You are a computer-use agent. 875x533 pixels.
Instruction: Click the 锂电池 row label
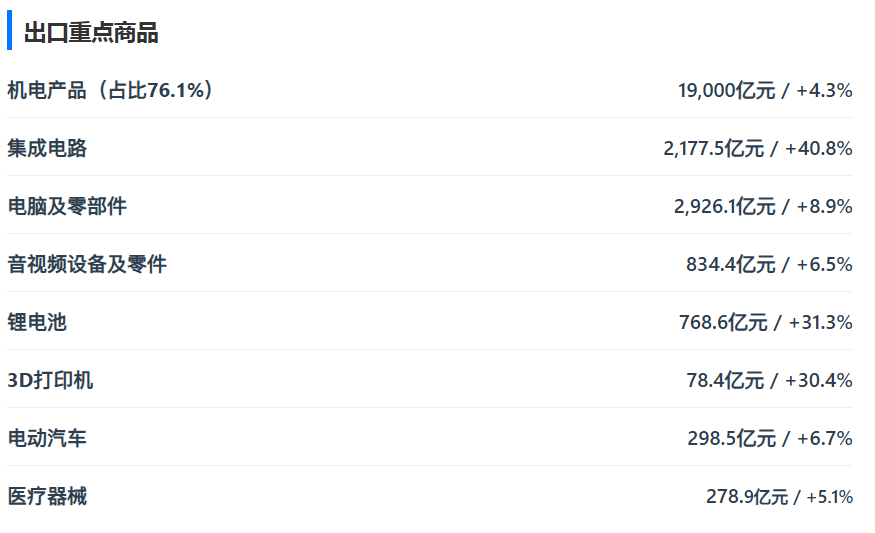37,322
